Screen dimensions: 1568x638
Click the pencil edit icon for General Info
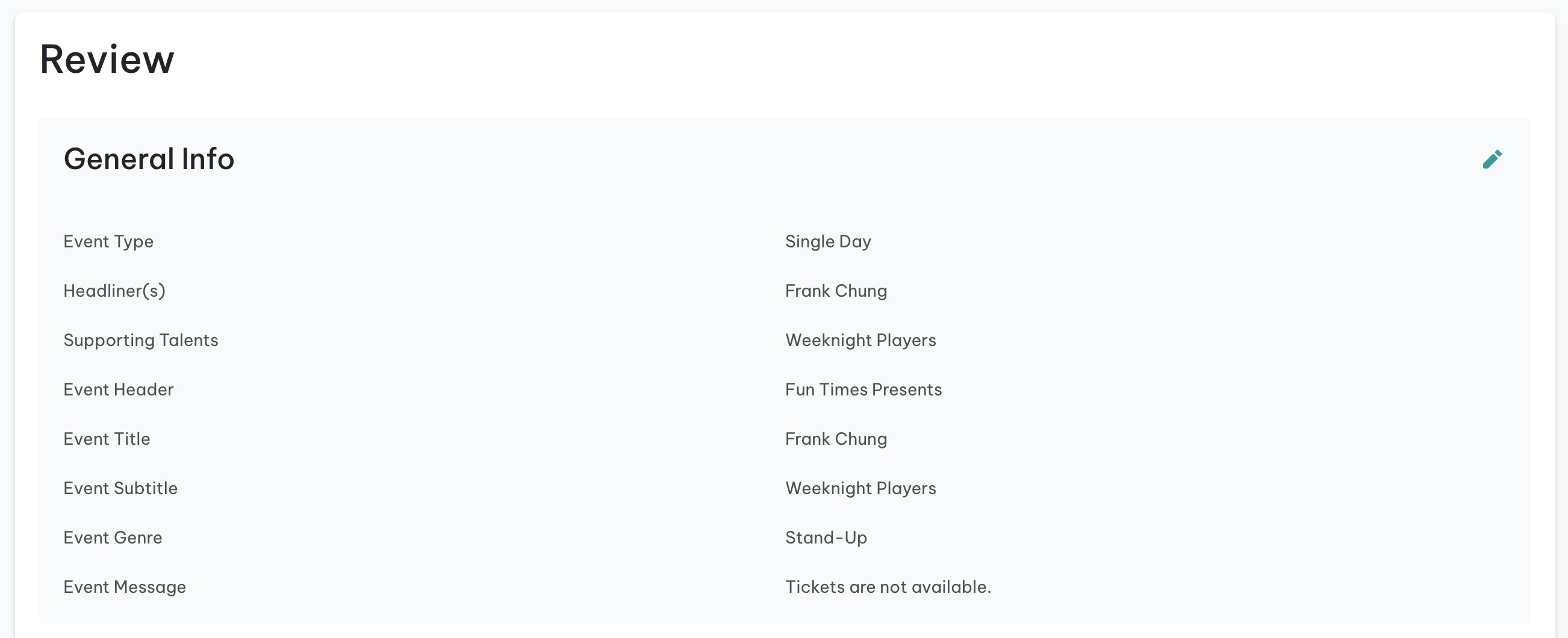1492,159
